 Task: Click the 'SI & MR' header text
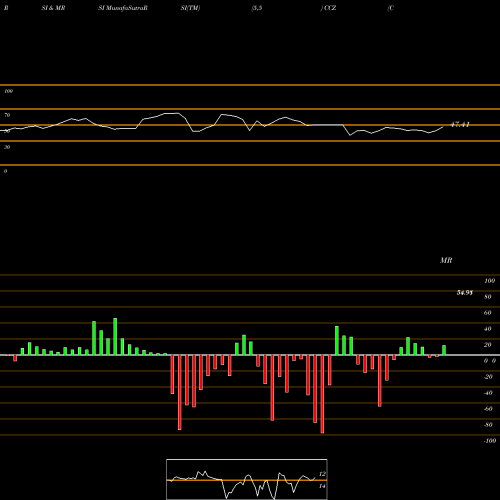coord(53,8)
